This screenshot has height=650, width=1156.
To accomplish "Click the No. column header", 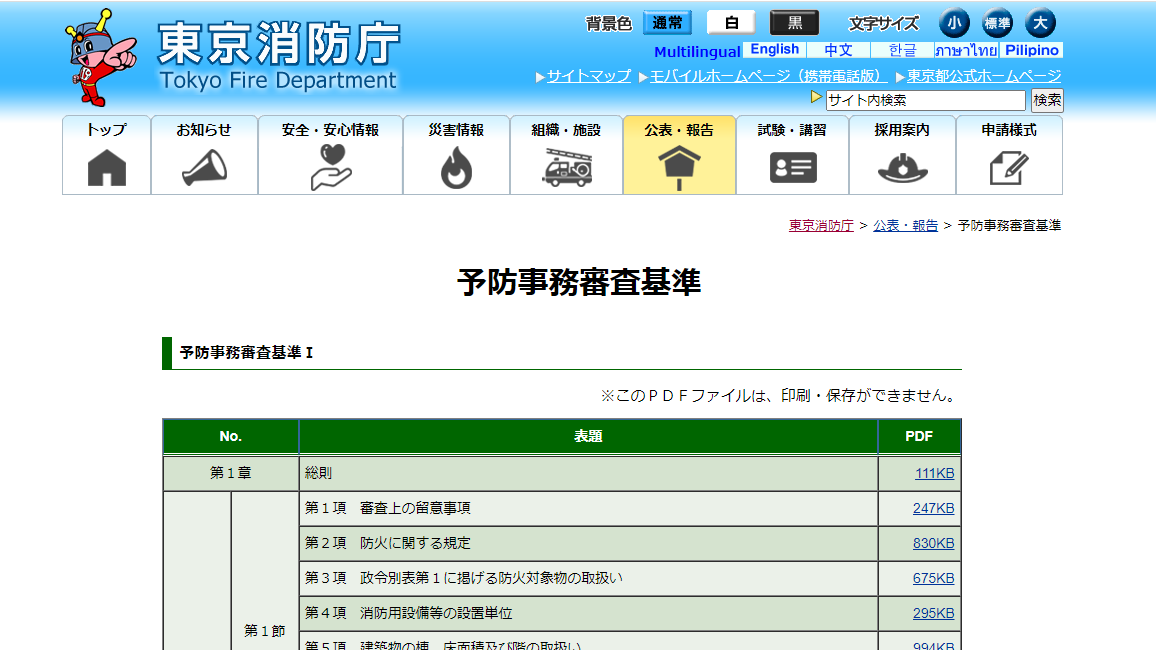I will click(231, 436).
